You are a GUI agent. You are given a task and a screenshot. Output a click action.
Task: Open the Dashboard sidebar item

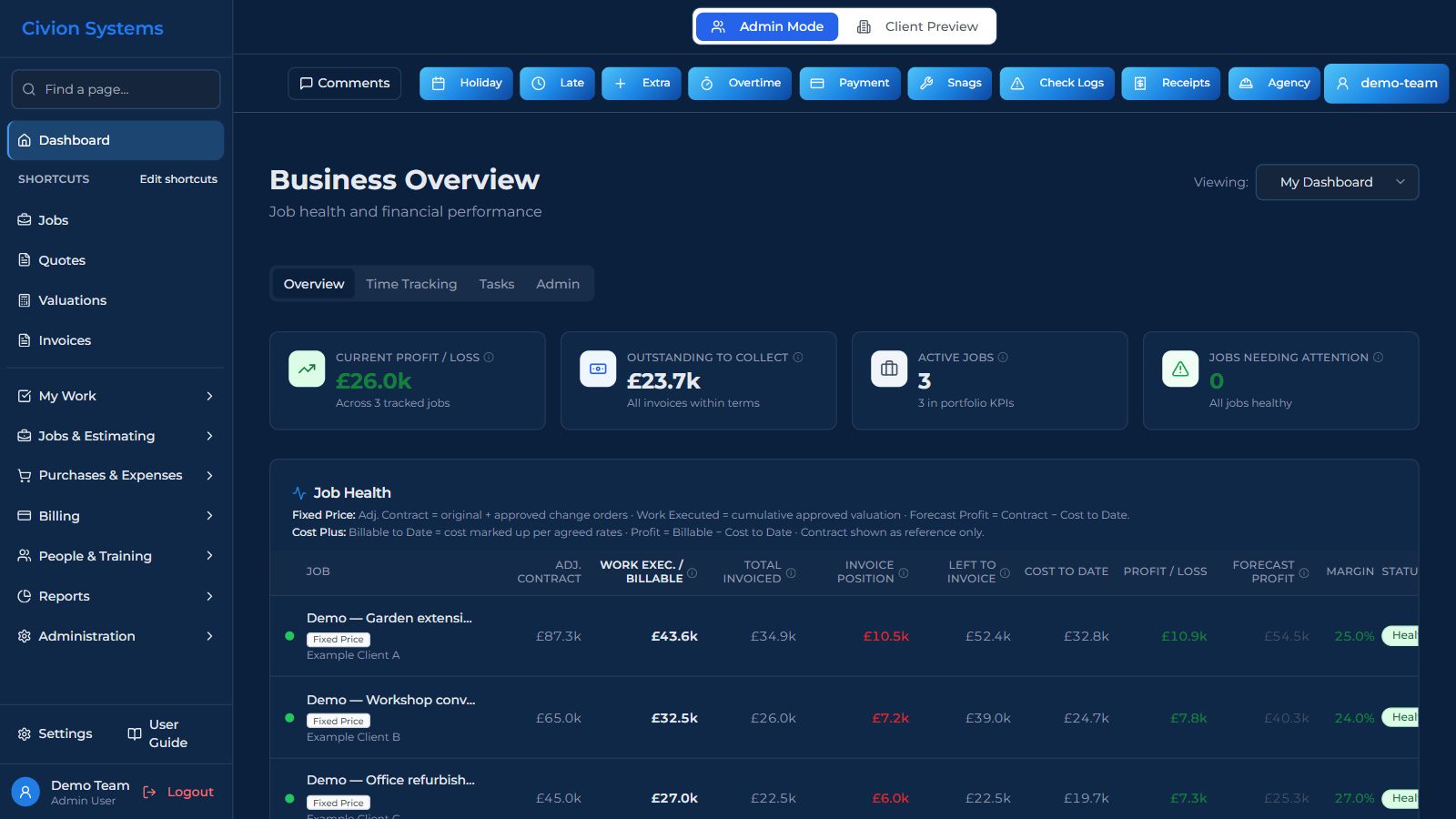pyautogui.click(x=116, y=140)
